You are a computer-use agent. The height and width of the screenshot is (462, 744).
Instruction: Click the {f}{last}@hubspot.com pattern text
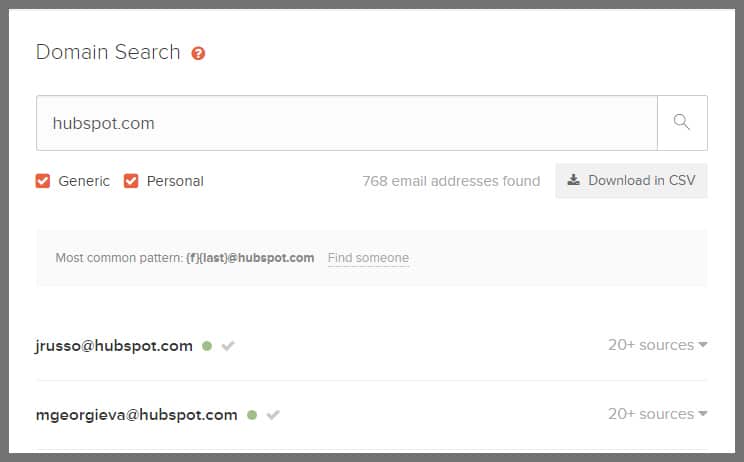(x=250, y=258)
